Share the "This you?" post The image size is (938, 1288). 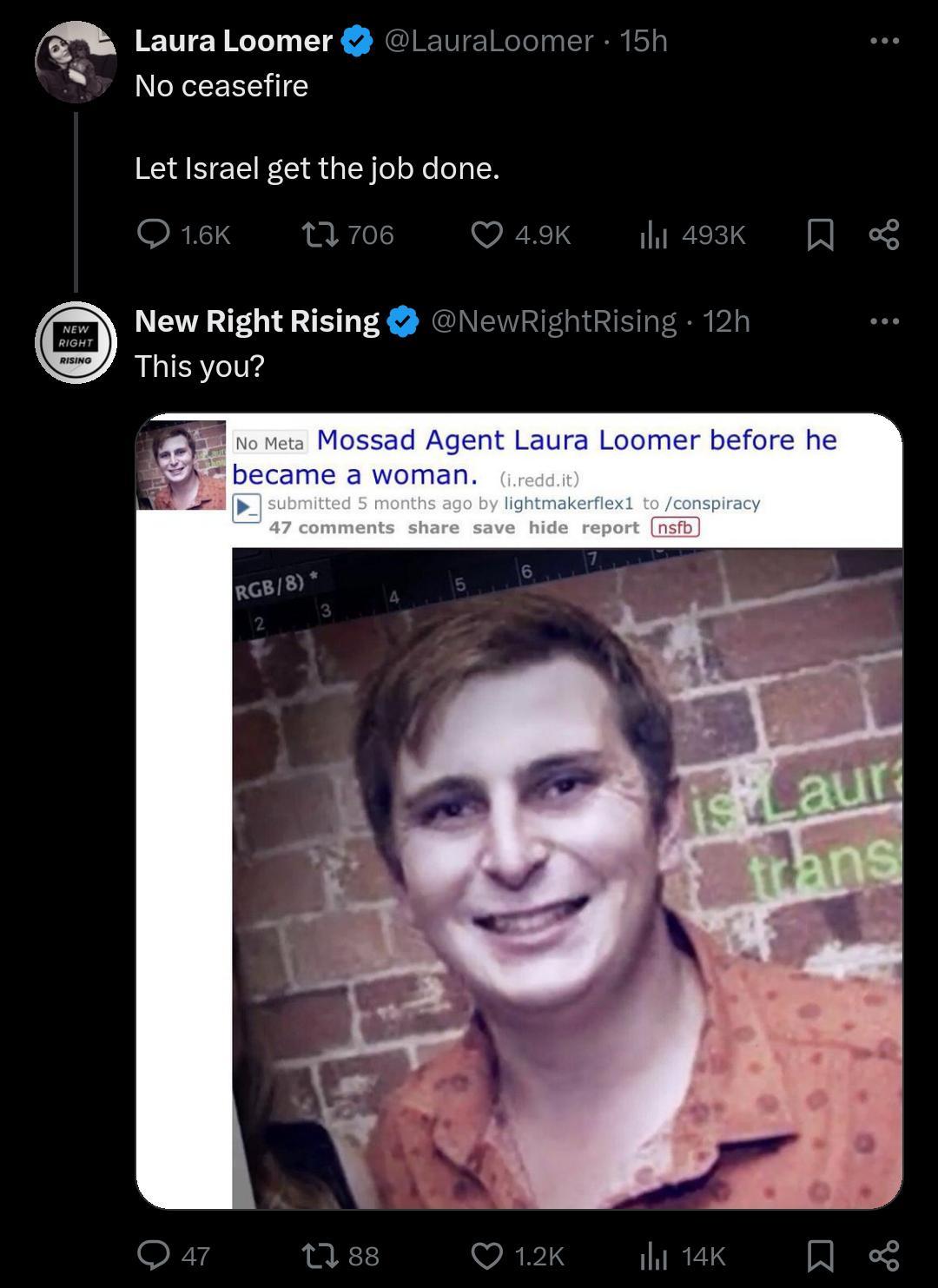tap(884, 1255)
